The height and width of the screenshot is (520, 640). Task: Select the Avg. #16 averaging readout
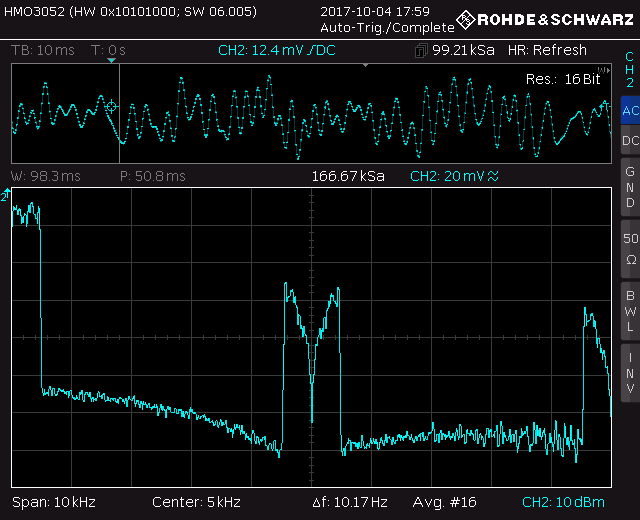pyautogui.click(x=453, y=501)
